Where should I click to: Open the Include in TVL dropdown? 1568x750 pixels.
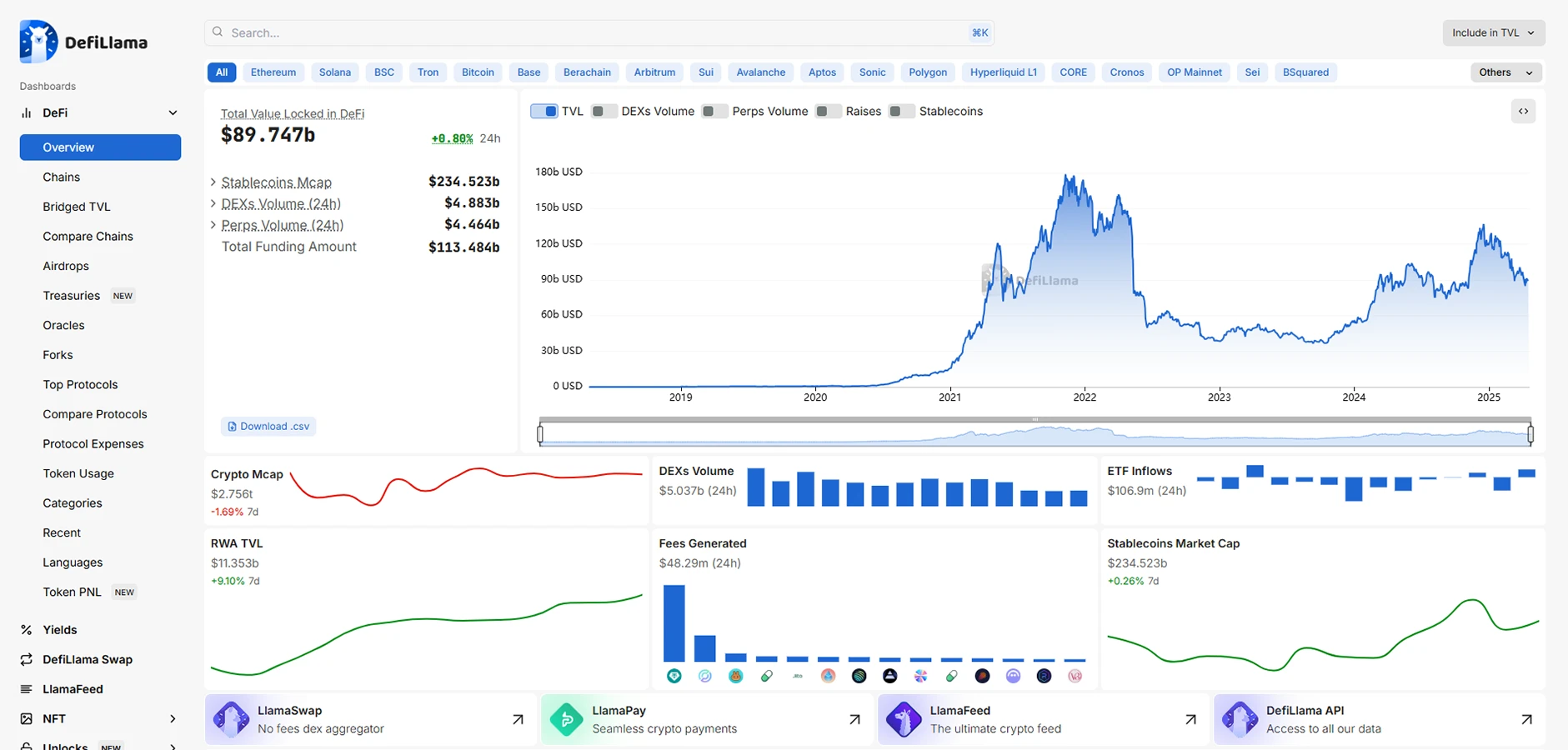[x=1494, y=32]
